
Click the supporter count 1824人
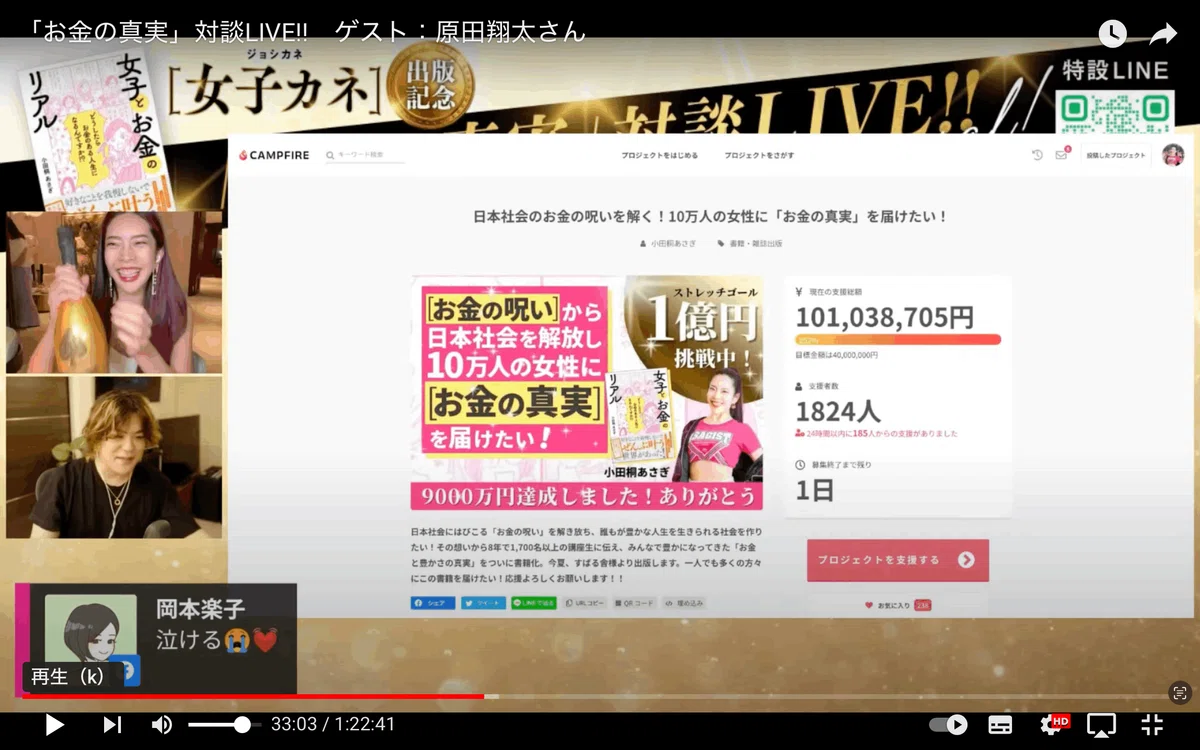tap(838, 411)
